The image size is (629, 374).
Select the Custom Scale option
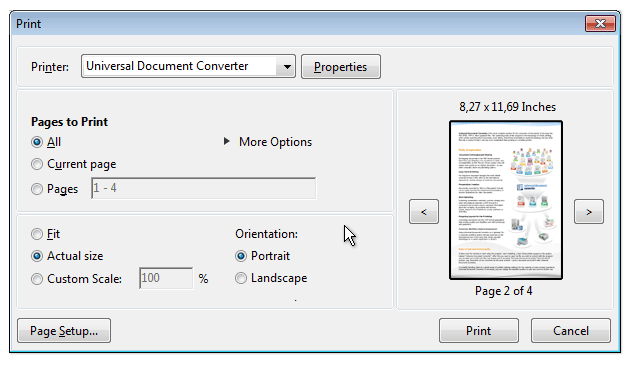[x=37, y=279]
